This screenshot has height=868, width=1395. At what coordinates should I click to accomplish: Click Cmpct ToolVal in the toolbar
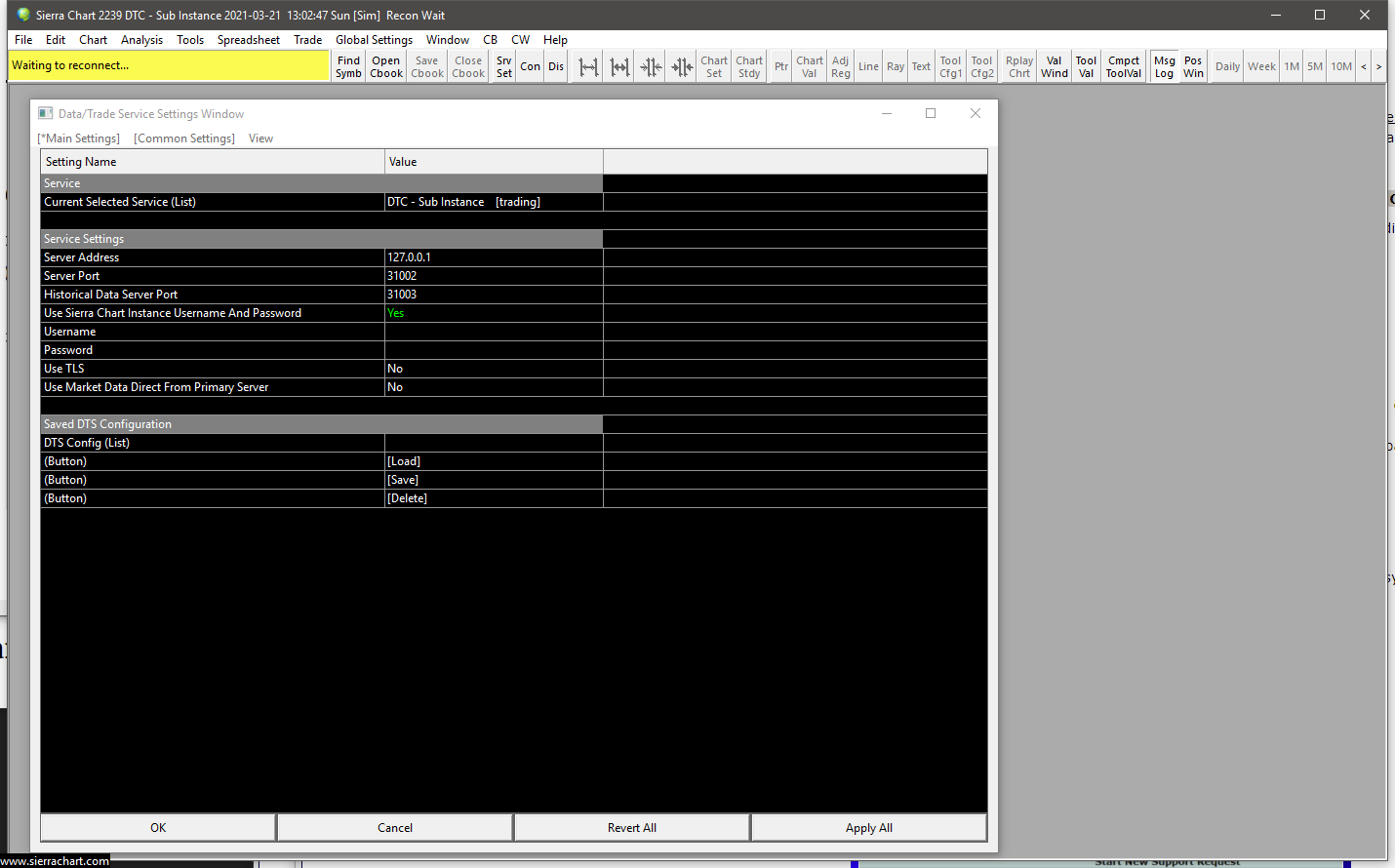click(x=1124, y=66)
